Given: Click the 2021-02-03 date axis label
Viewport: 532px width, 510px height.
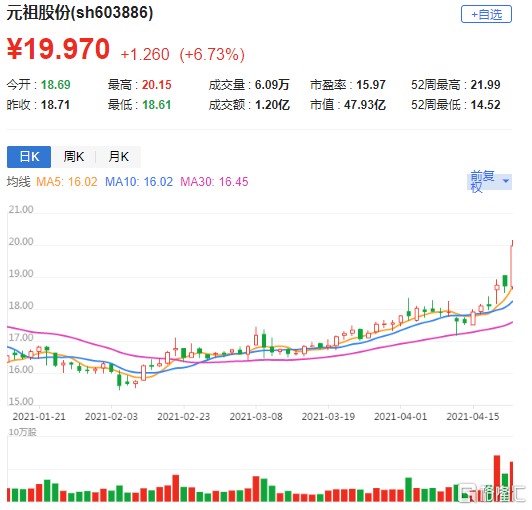Looking at the screenshot, I should point(111,416).
